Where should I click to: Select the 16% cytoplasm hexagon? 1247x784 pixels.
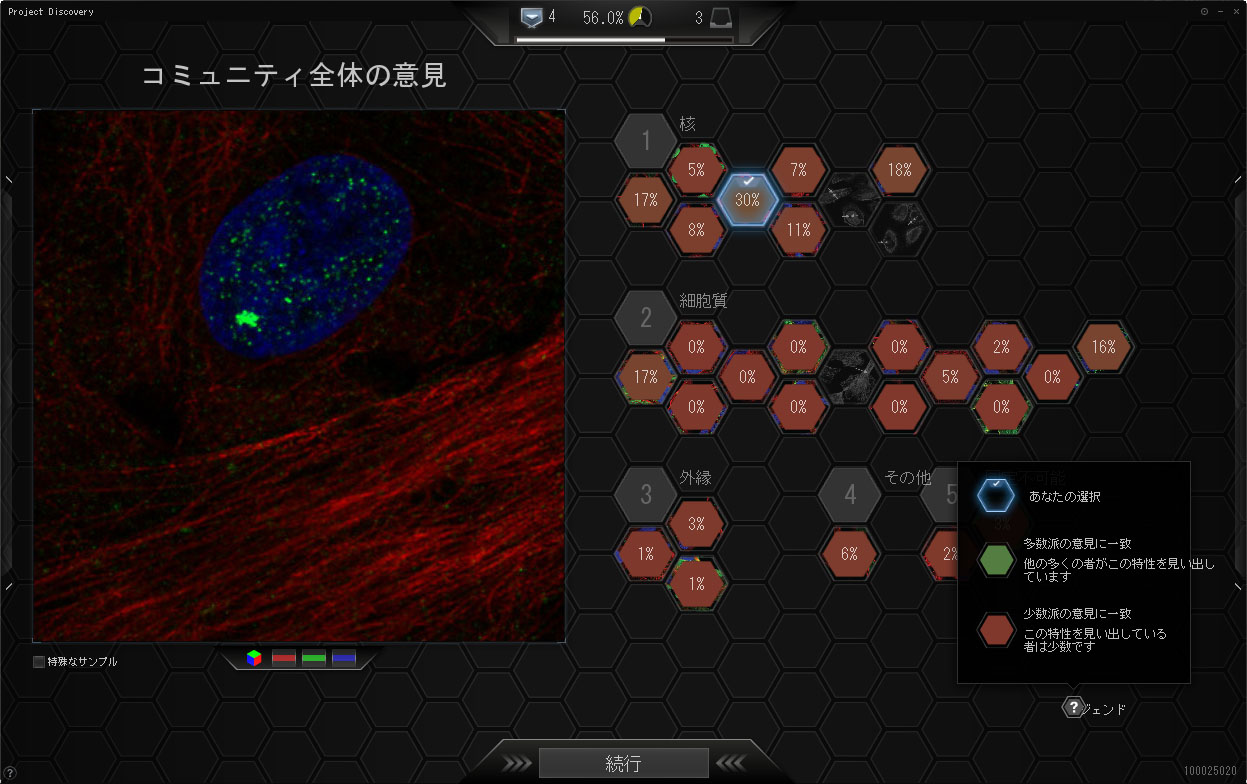point(1103,347)
